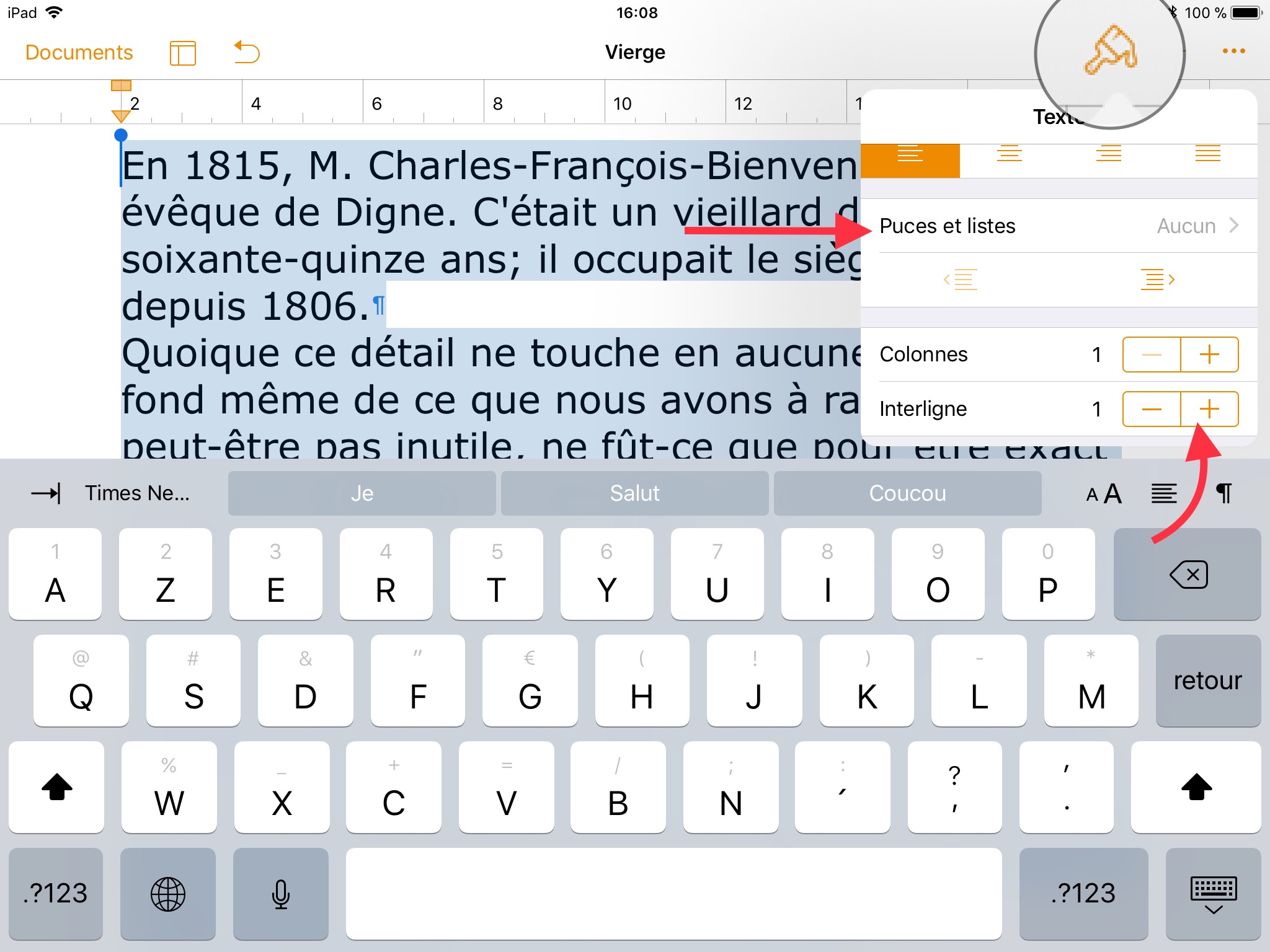This screenshot has height=952, width=1270.
Task: Tap the format paintbrush icon
Action: point(1110,51)
